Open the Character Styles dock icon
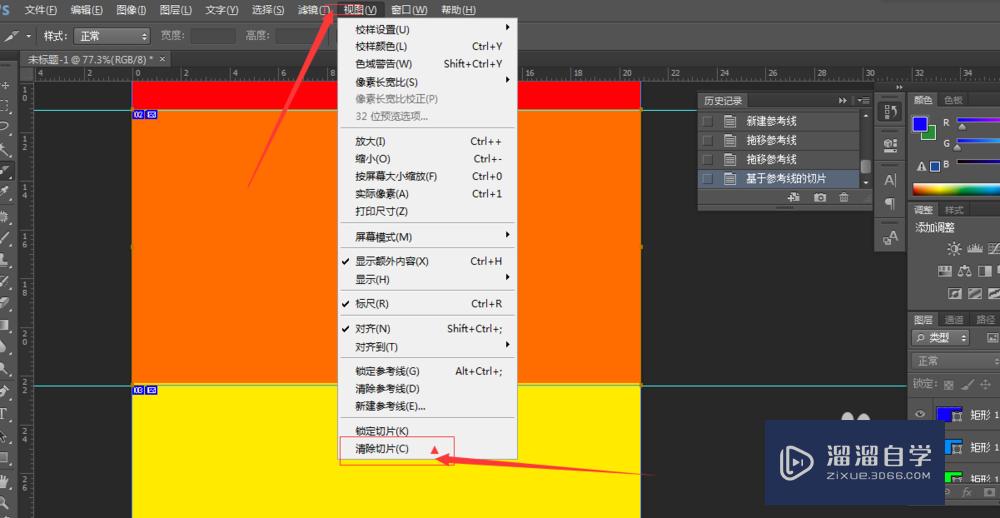Viewport: 1000px width, 518px height. click(x=890, y=238)
